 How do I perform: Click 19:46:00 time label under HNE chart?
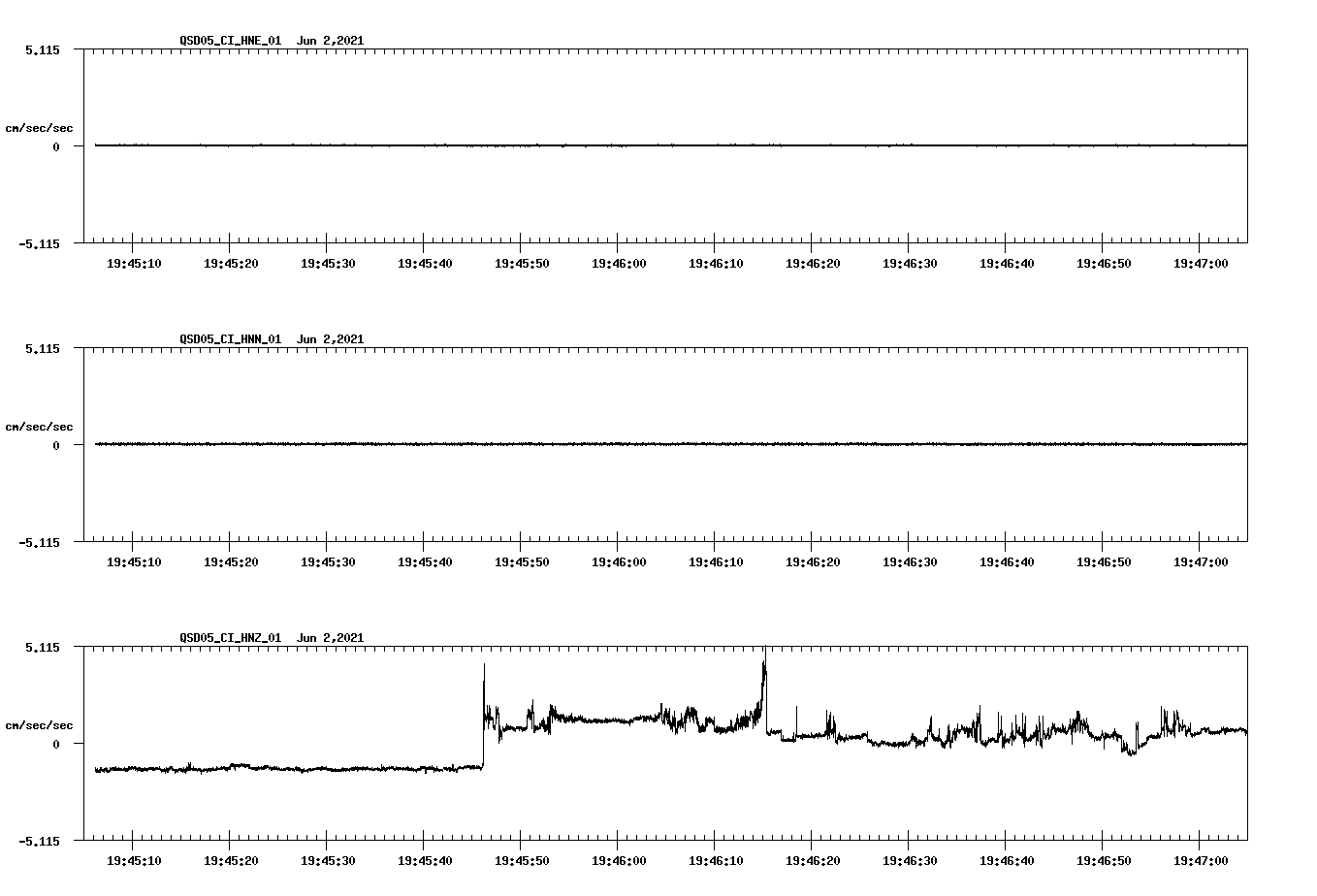click(619, 264)
